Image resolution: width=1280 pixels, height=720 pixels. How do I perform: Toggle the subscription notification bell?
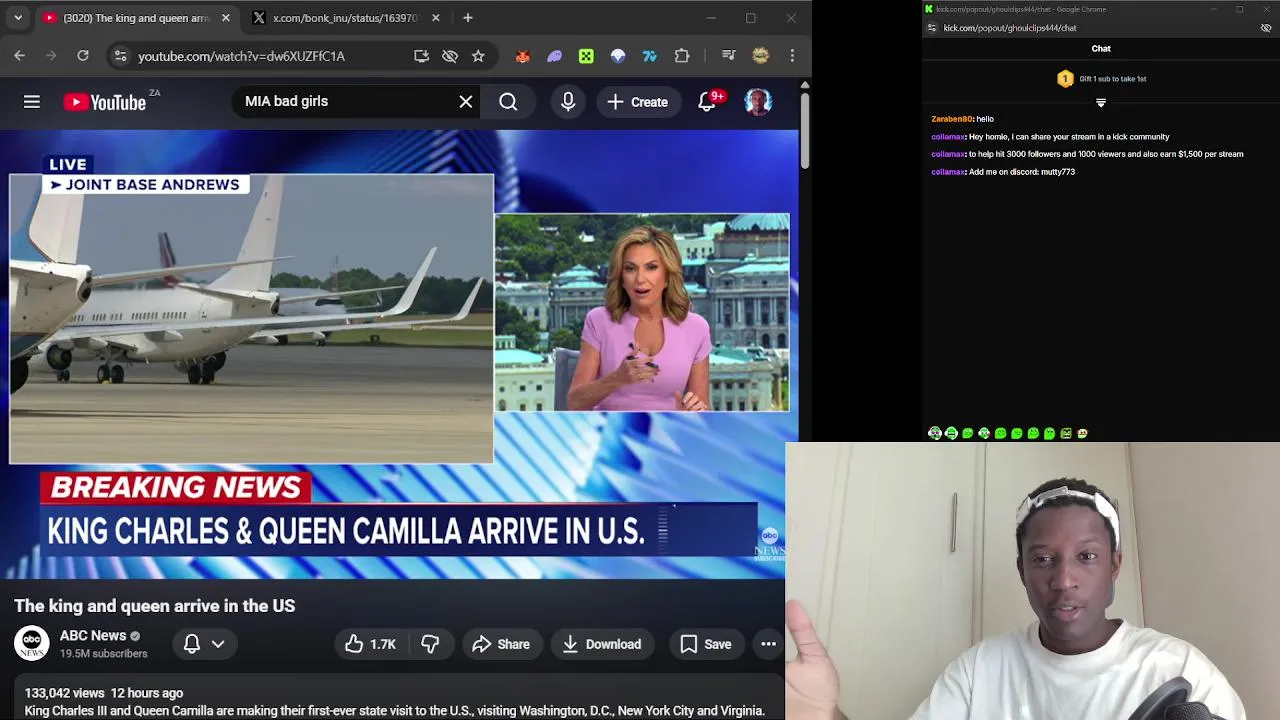(x=192, y=644)
